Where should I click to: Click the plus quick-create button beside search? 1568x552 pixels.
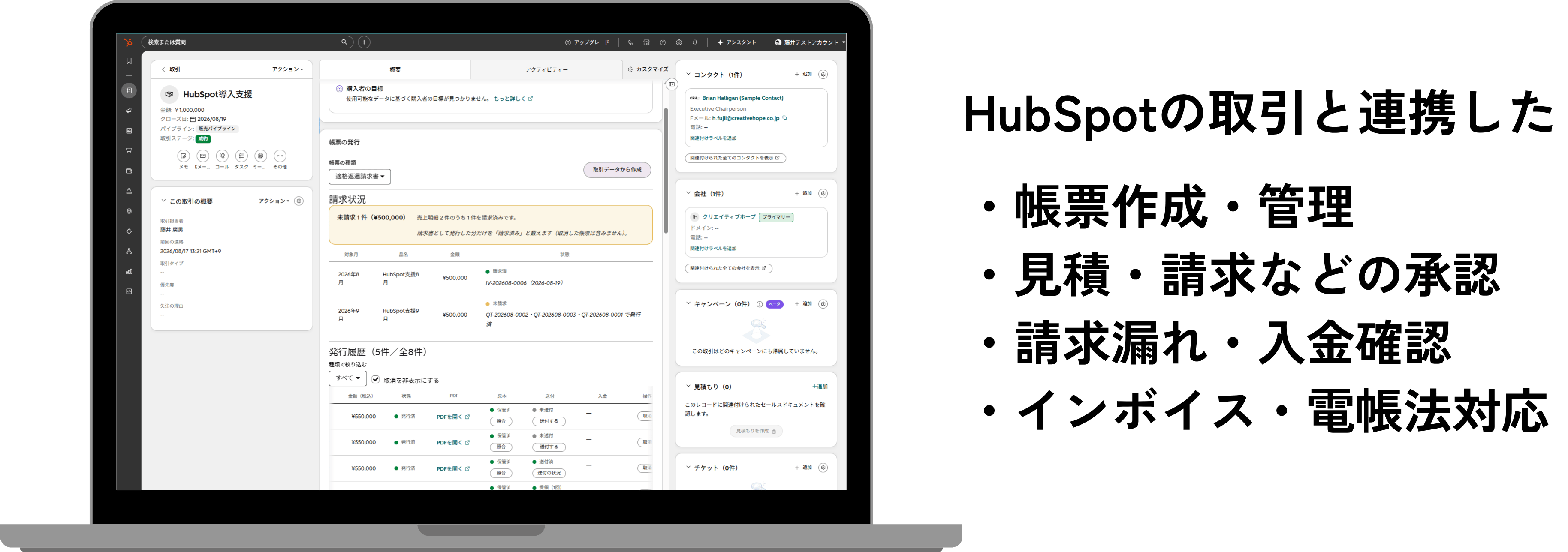[x=364, y=42]
